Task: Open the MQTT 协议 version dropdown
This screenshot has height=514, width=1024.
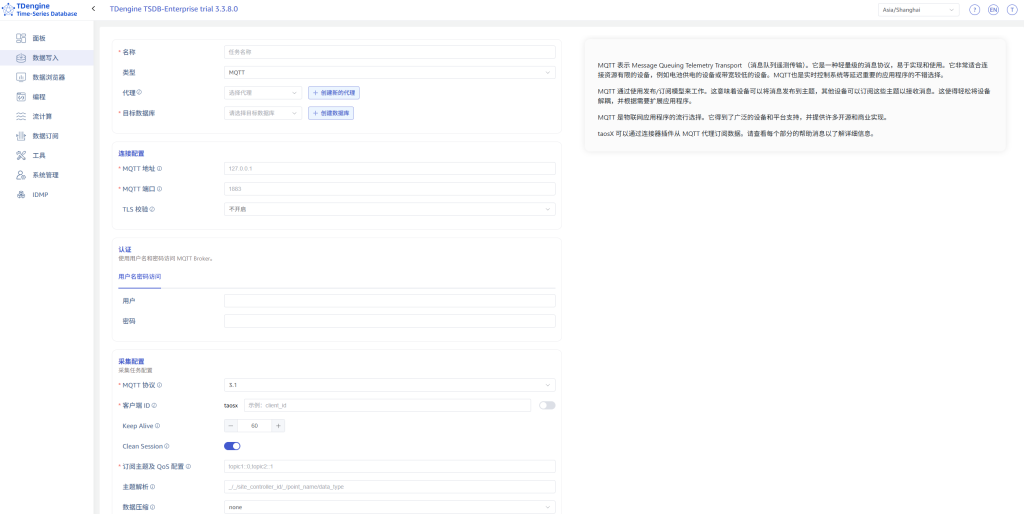Action: point(389,385)
